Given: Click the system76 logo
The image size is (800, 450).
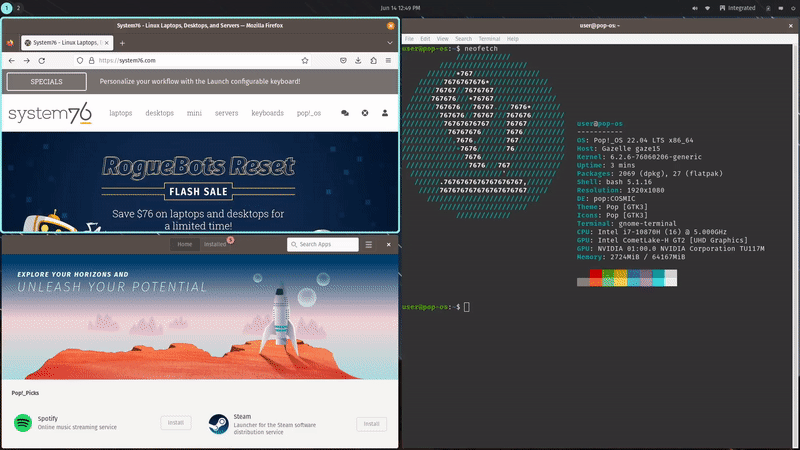Looking at the screenshot, I should [x=50, y=113].
